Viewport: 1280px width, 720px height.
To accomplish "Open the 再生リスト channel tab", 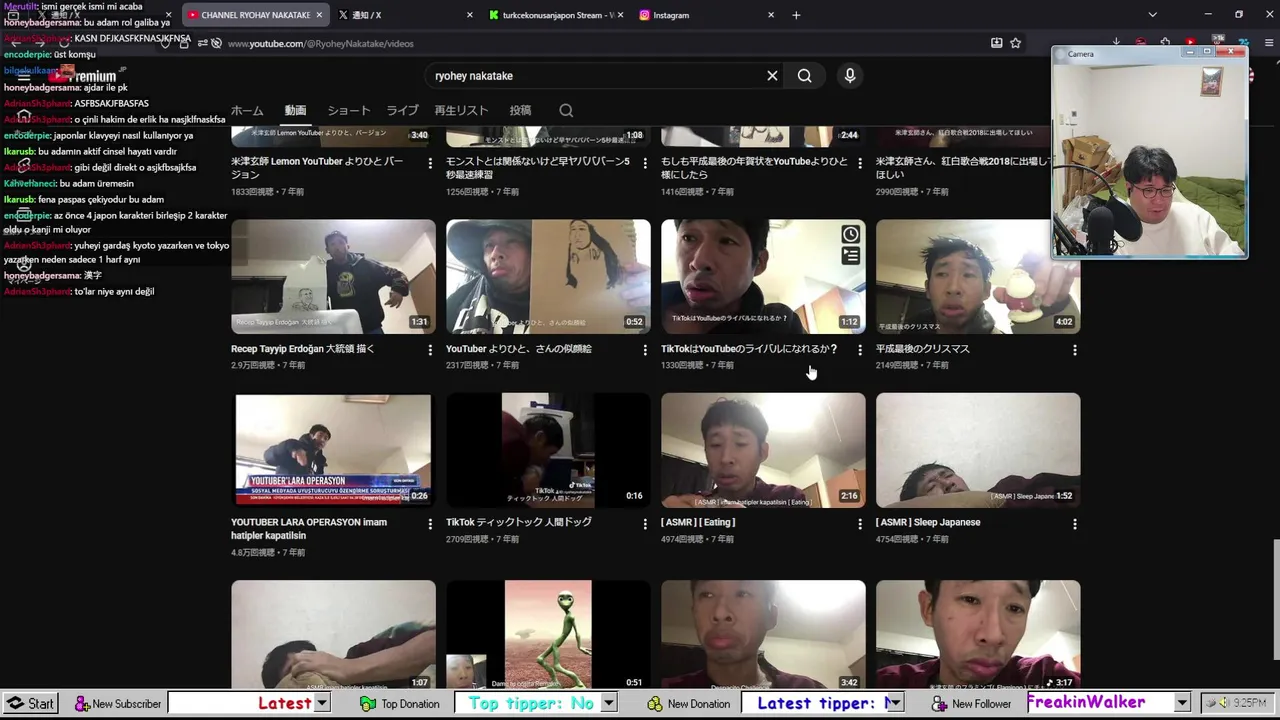I will pos(461,111).
